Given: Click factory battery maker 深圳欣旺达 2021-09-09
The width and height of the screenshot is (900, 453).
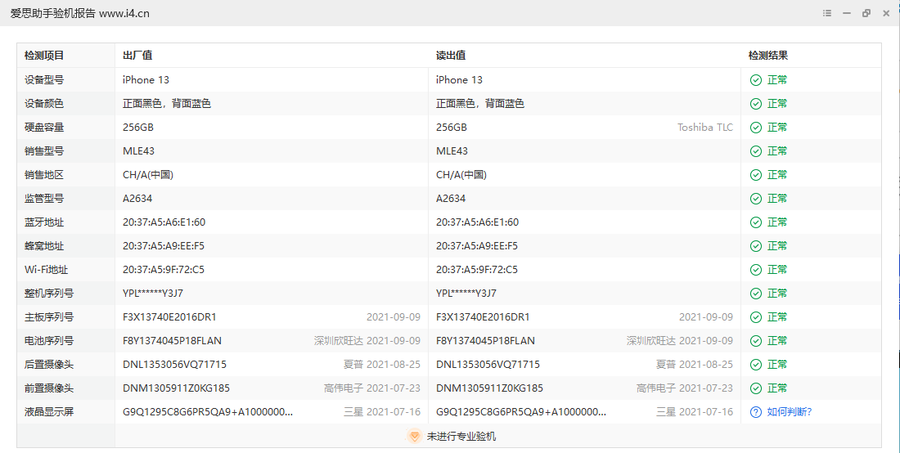Looking at the screenshot, I should pos(367,341).
